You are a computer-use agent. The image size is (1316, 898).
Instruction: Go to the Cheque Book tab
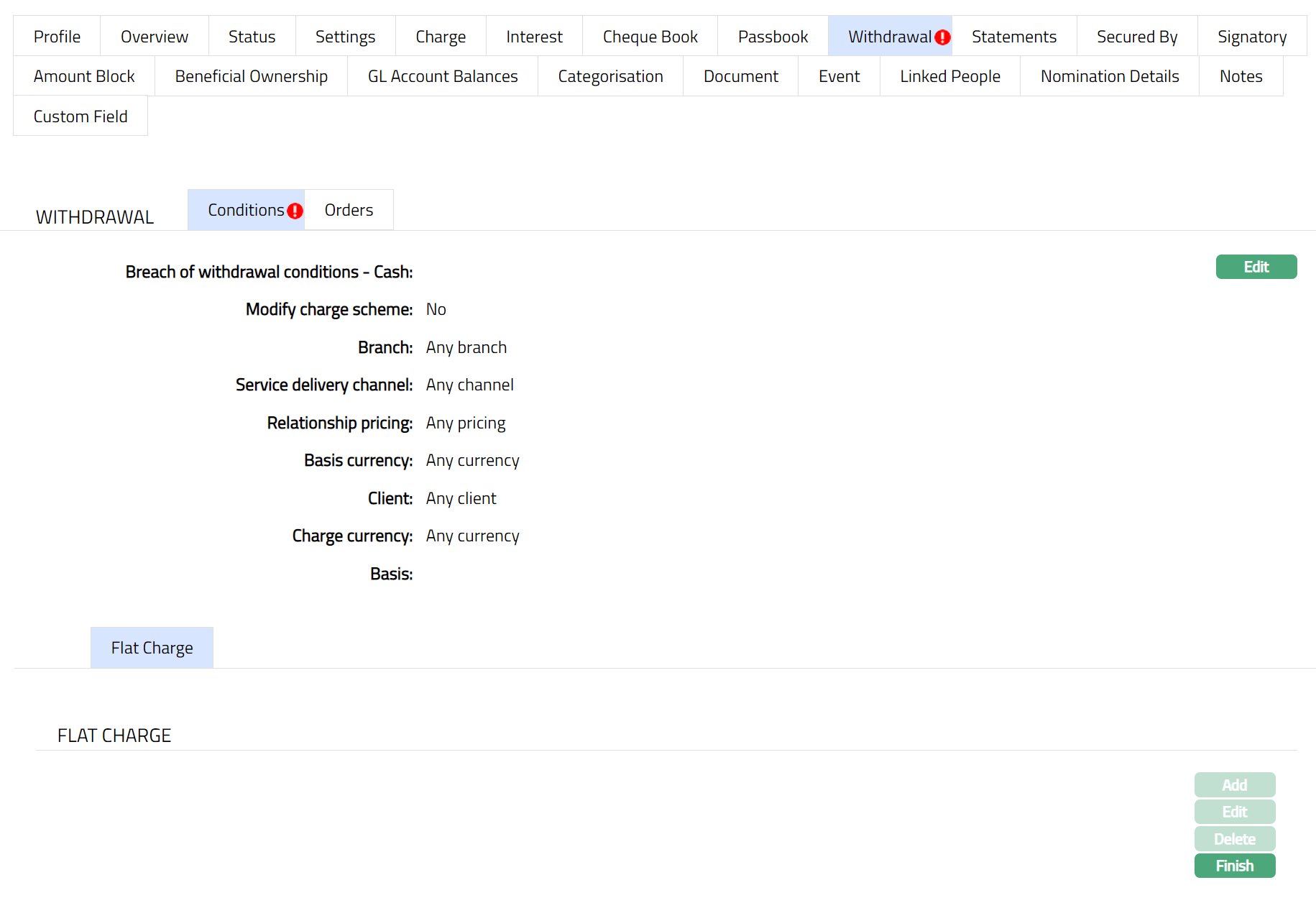tap(650, 37)
